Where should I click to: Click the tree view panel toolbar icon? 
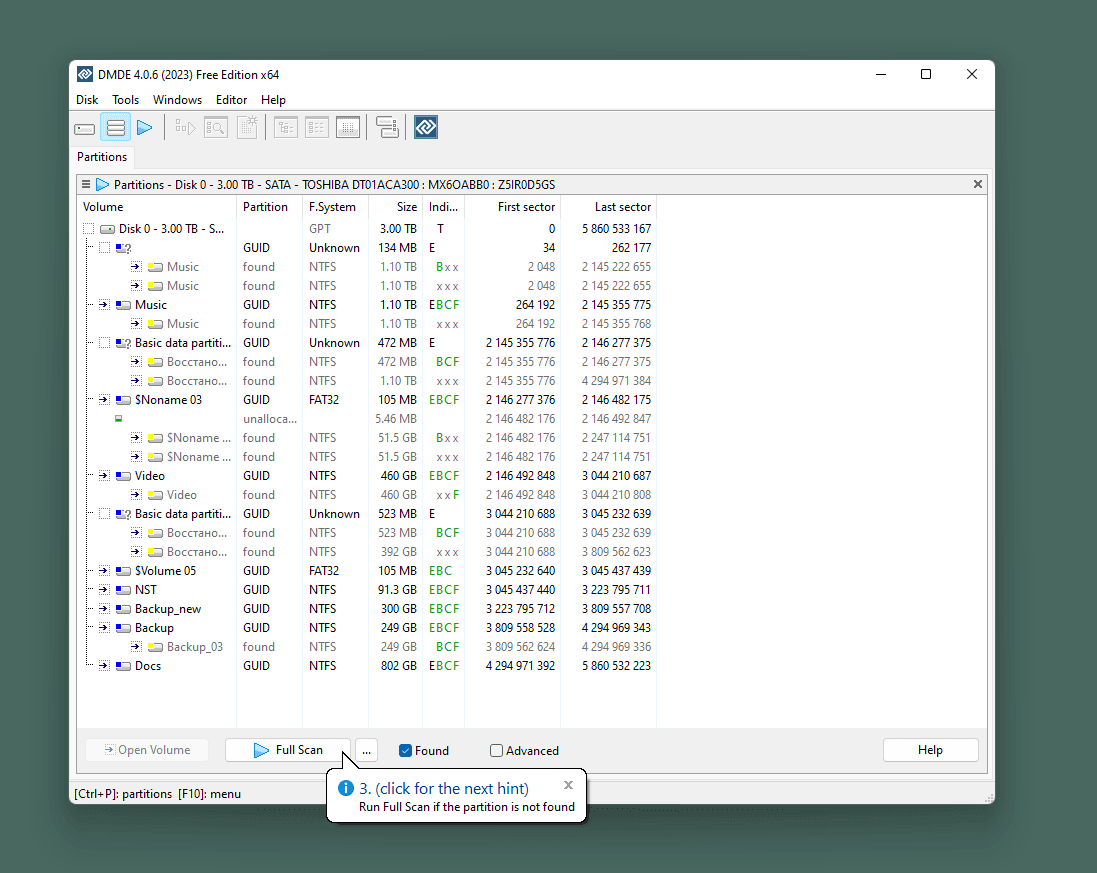click(285, 127)
